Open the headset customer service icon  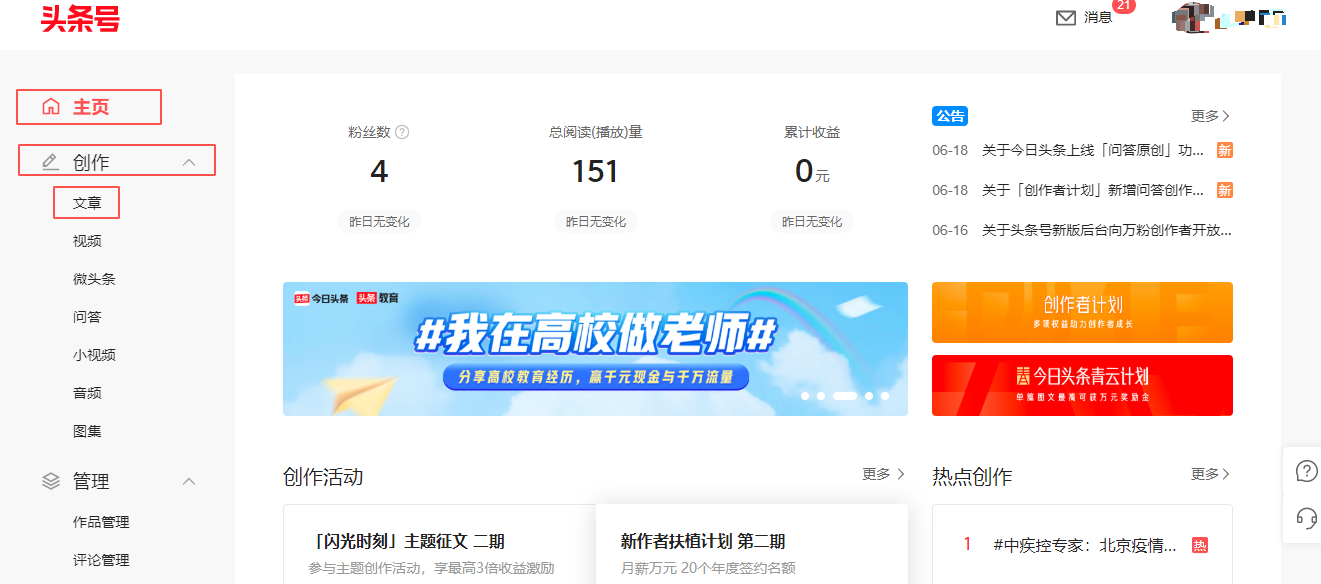[1305, 518]
